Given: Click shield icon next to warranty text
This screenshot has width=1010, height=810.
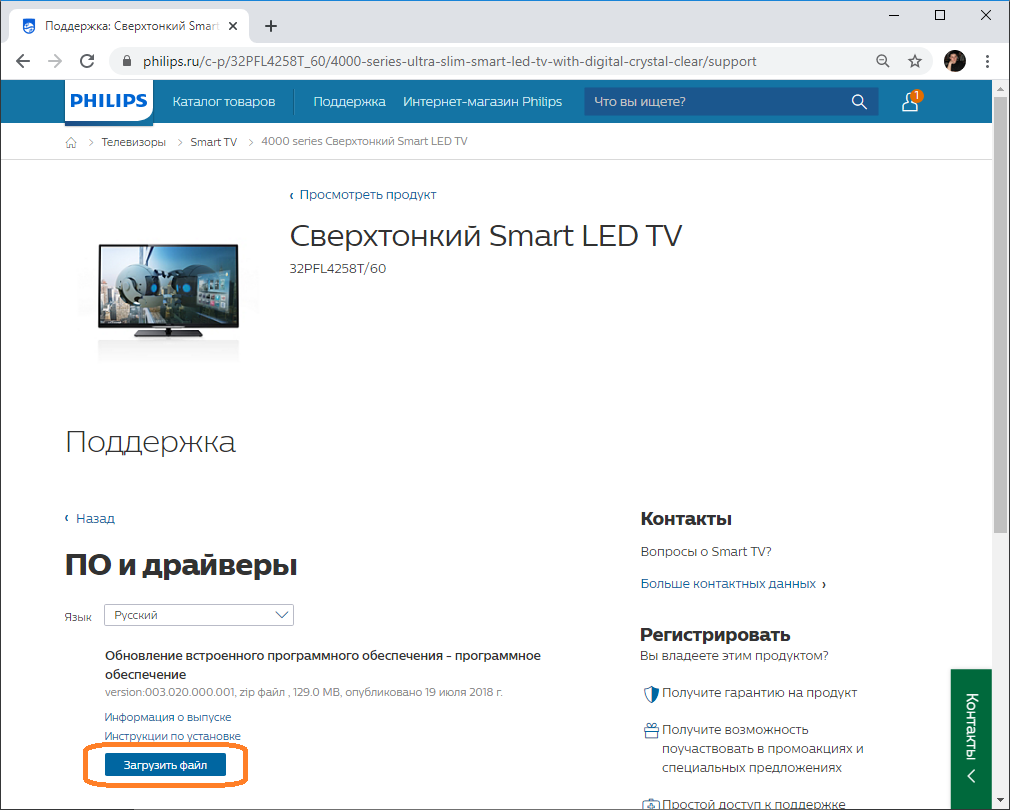Looking at the screenshot, I should [651, 693].
